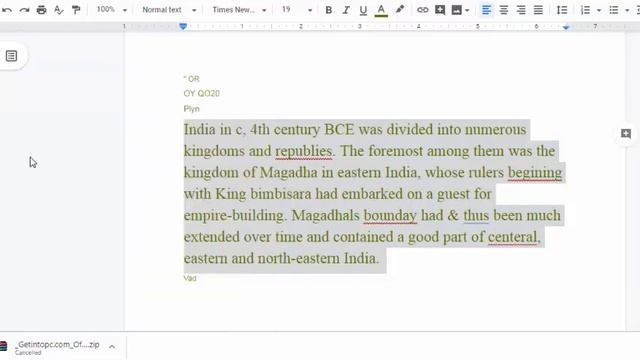Toggle underline formatting
640x360 pixels.
click(363, 10)
